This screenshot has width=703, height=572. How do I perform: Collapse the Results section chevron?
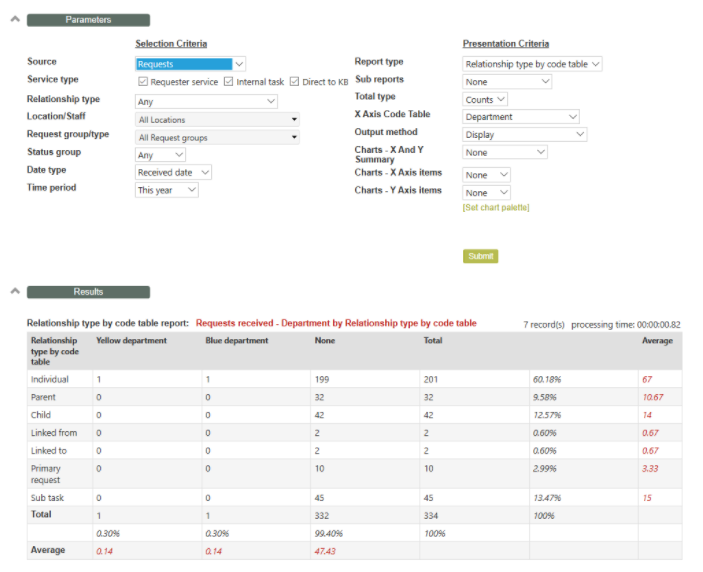pyautogui.click(x=12, y=291)
